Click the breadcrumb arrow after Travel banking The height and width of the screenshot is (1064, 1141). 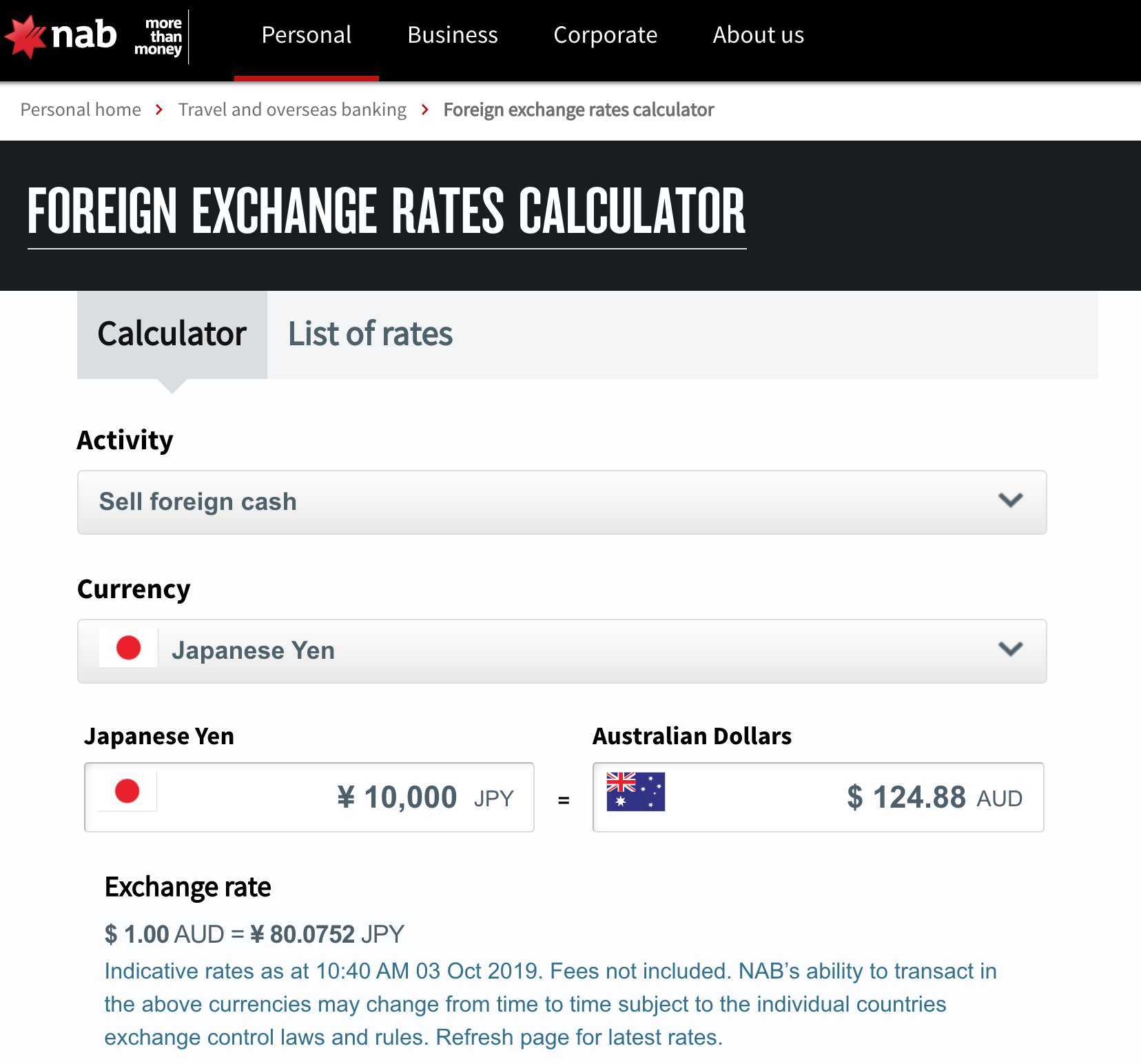(x=425, y=110)
